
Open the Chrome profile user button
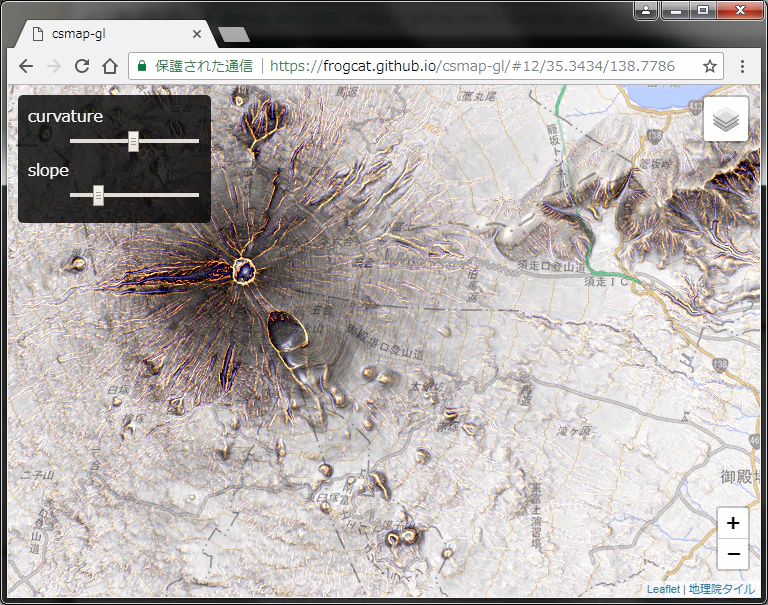pyautogui.click(x=646, y=10)
